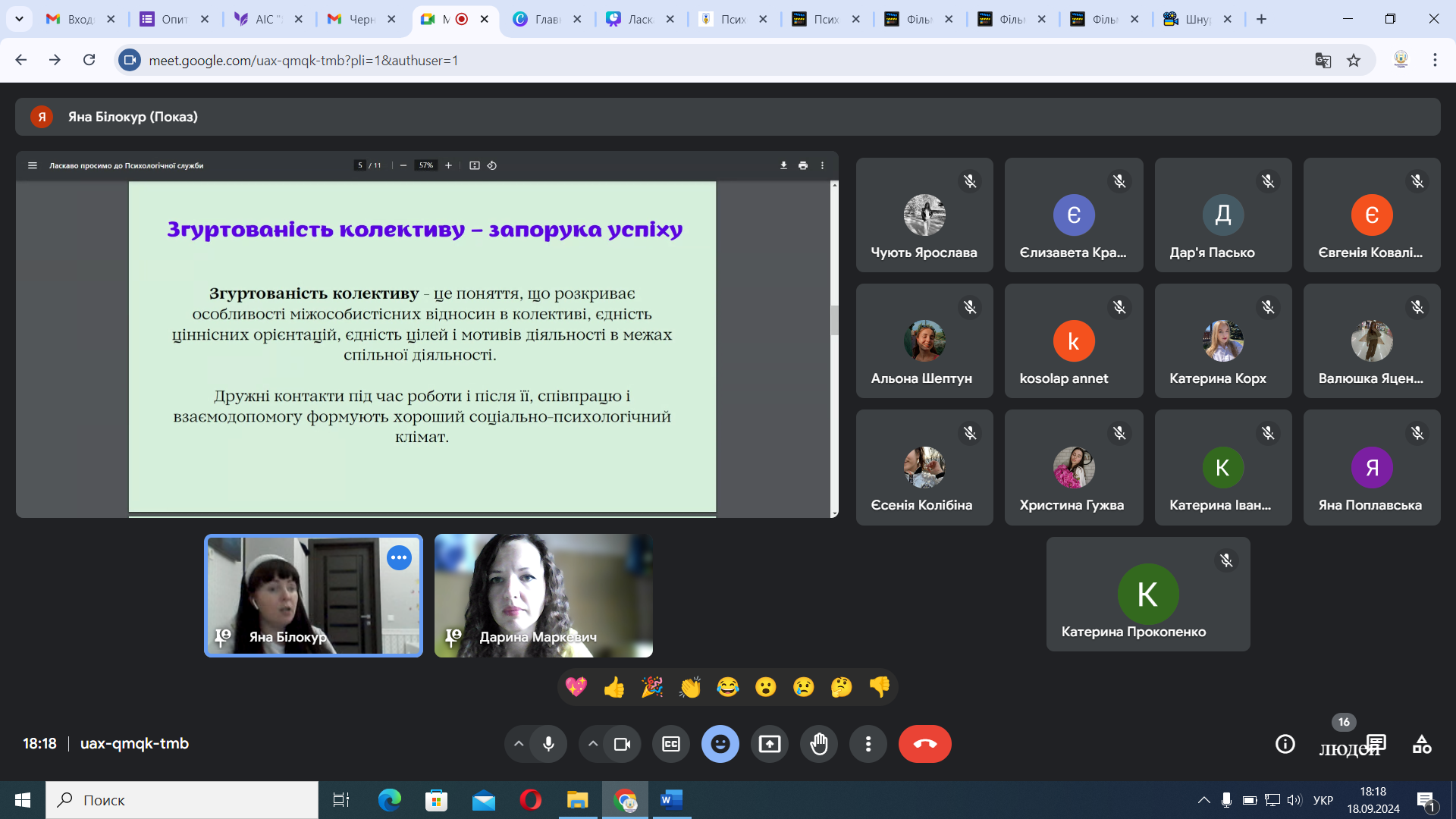1456x819 pixels.
Task: Click zoom in plus on PDF toolbar
Action: (x=448, y=165)
